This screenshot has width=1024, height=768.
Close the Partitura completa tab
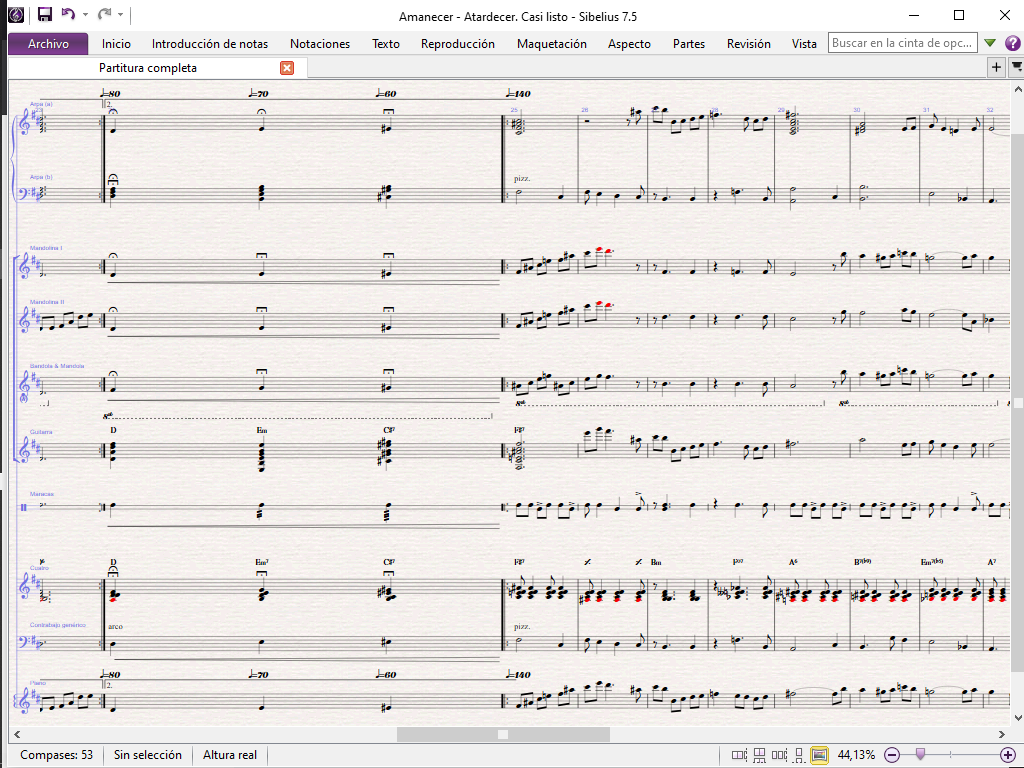tap(287, 68)
